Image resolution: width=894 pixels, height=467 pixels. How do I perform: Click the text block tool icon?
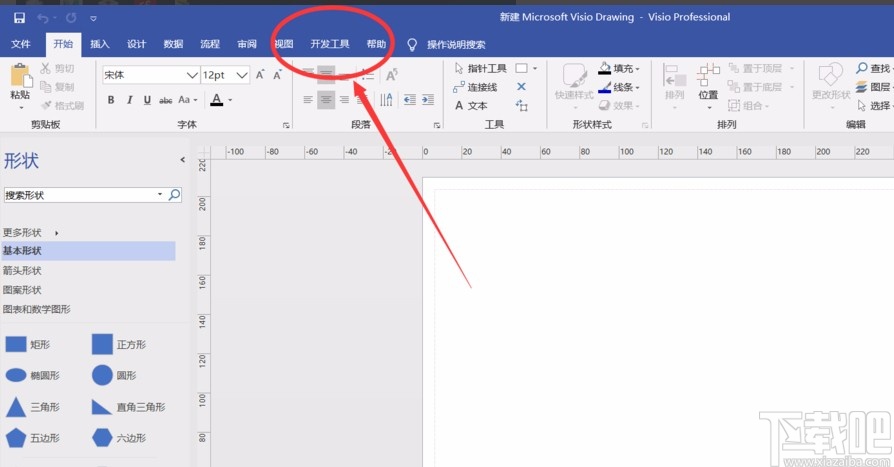coord(522,105)
